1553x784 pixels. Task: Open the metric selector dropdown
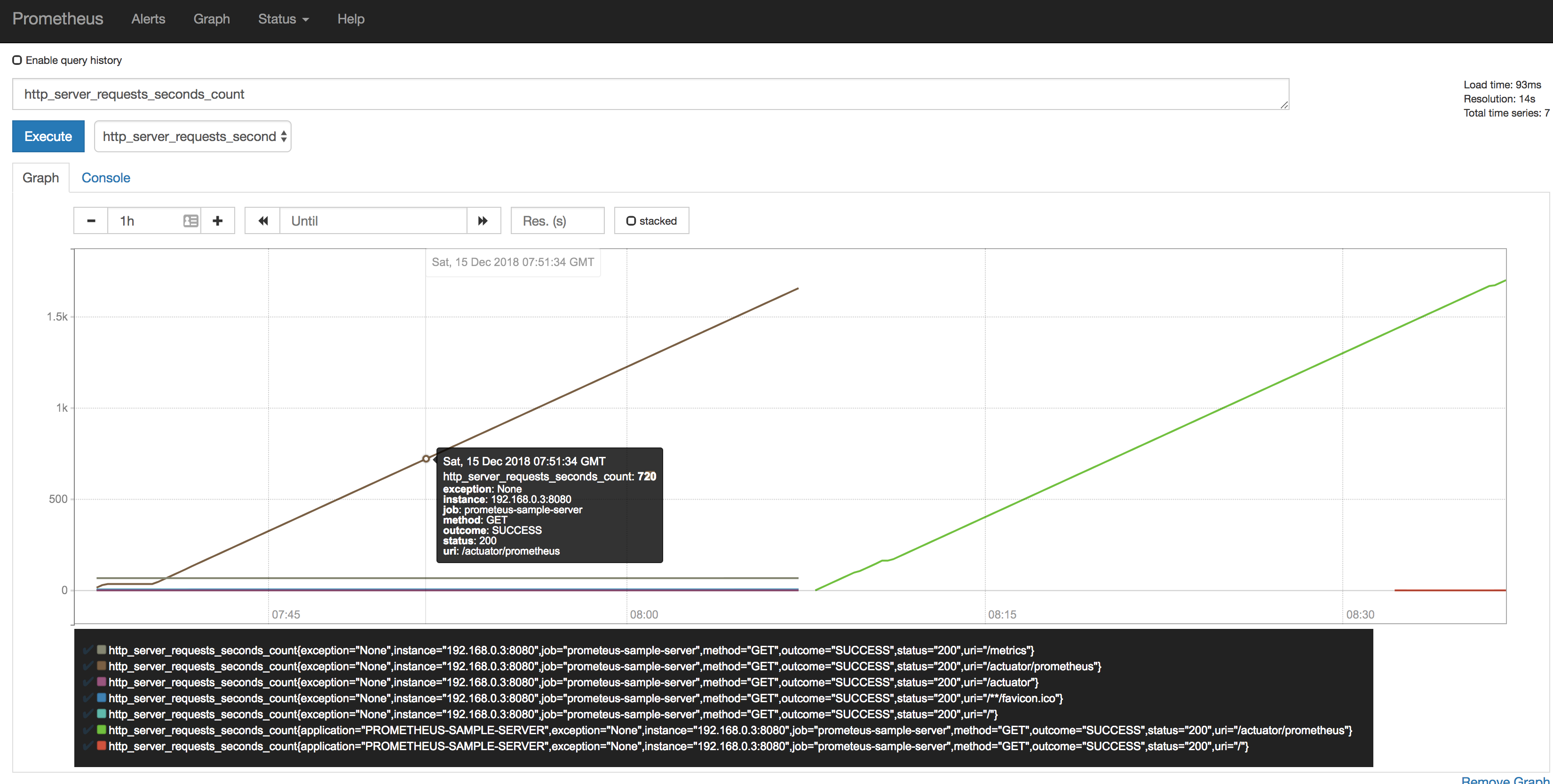pos(193,137)
